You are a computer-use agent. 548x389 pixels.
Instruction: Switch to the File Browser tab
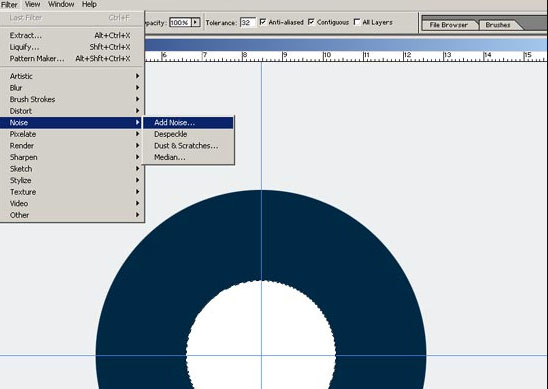click(x=449, y=25)
